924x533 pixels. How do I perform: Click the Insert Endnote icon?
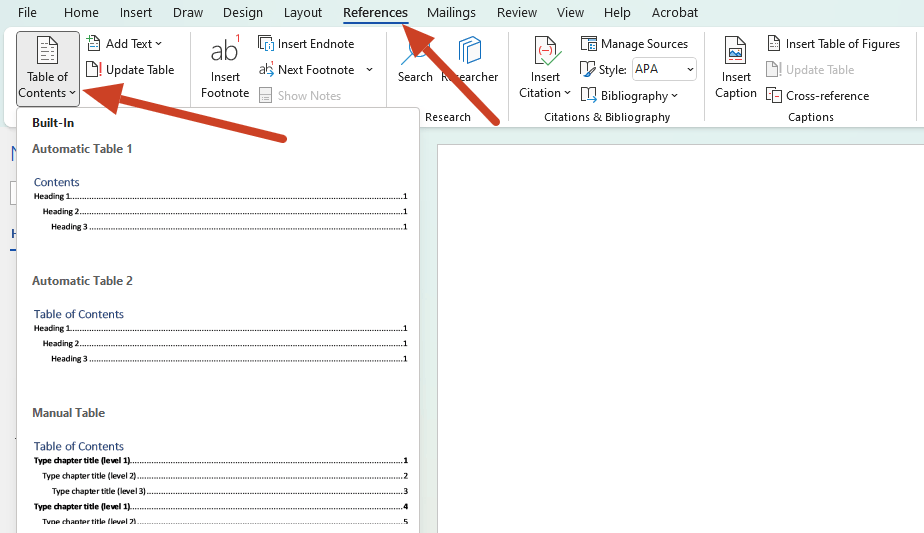coord(266,44)
